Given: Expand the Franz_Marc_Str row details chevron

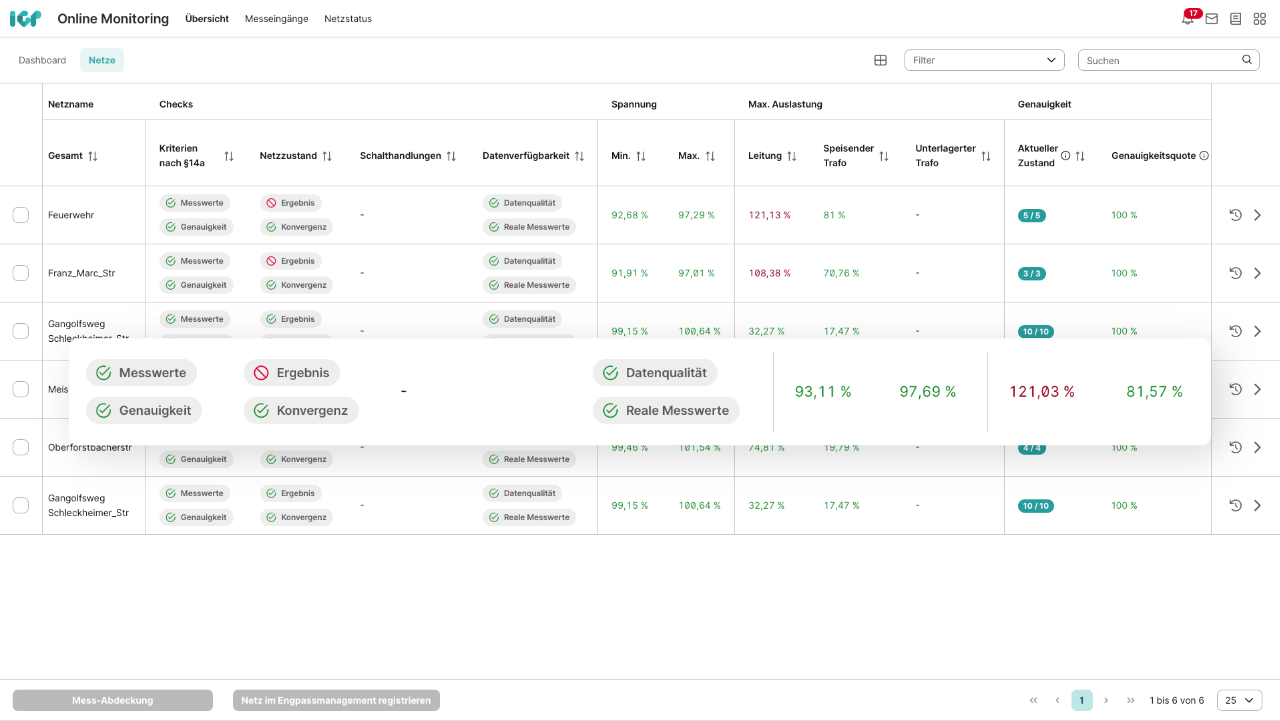Looking at the screenshot, I should (1258, 273).
